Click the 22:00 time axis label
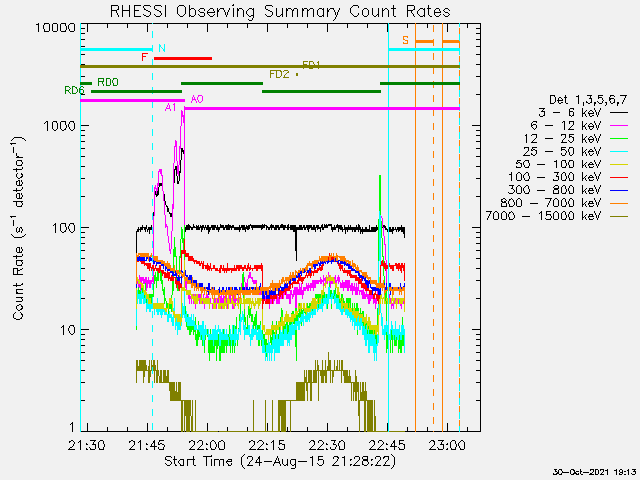The height and width of the screenshot is (480, 640). (207, 445)
